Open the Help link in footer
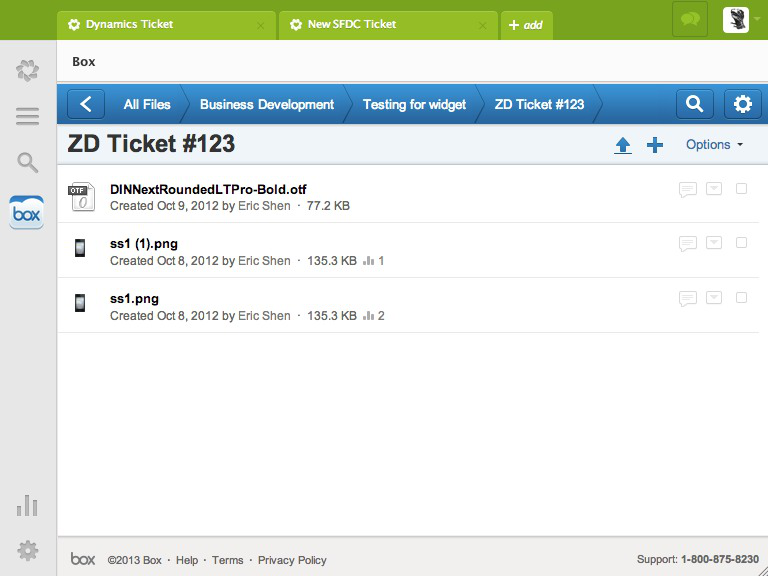 click(x=187, y=560)
